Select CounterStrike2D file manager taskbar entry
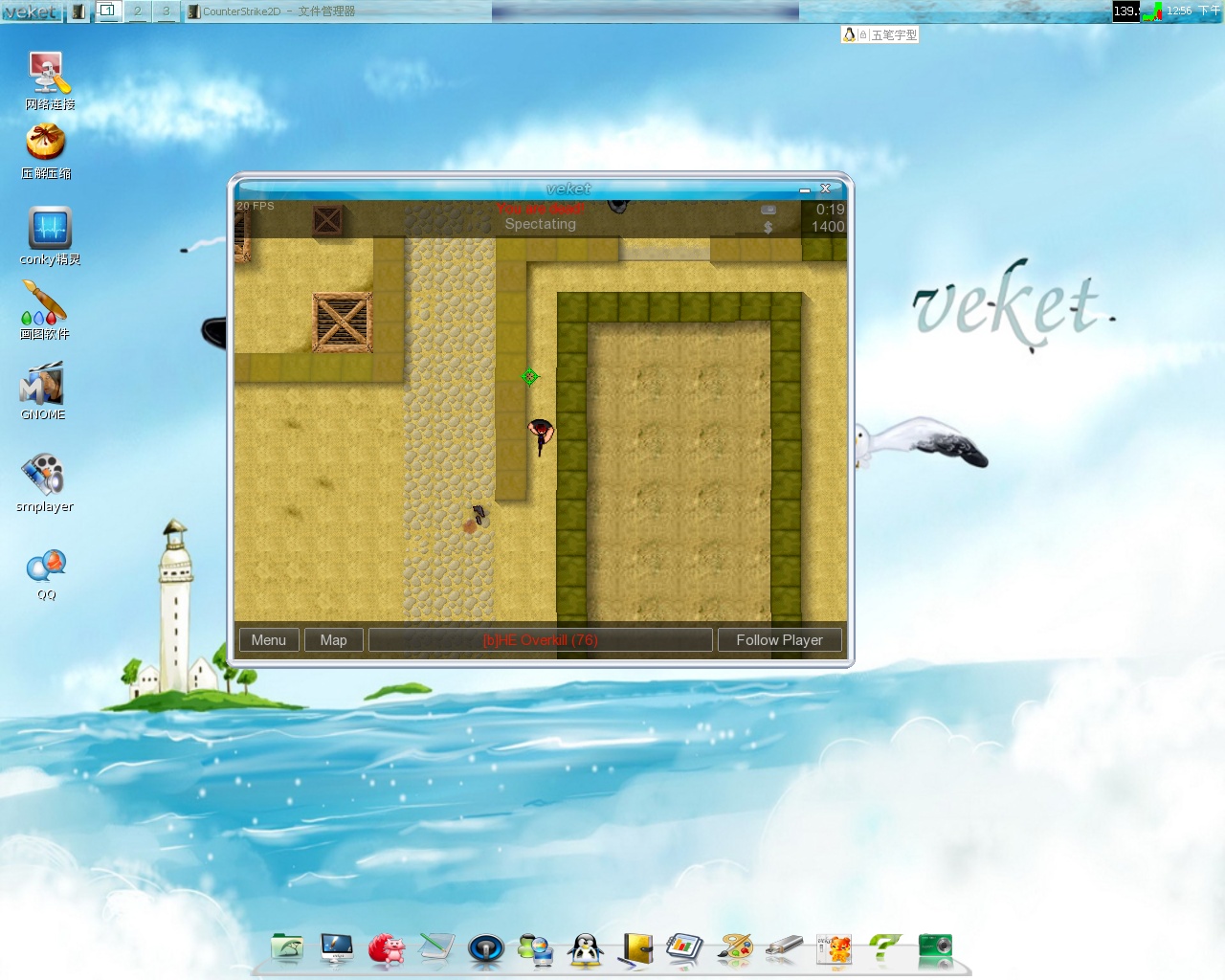1225x980 pixels. coord(273,11)
